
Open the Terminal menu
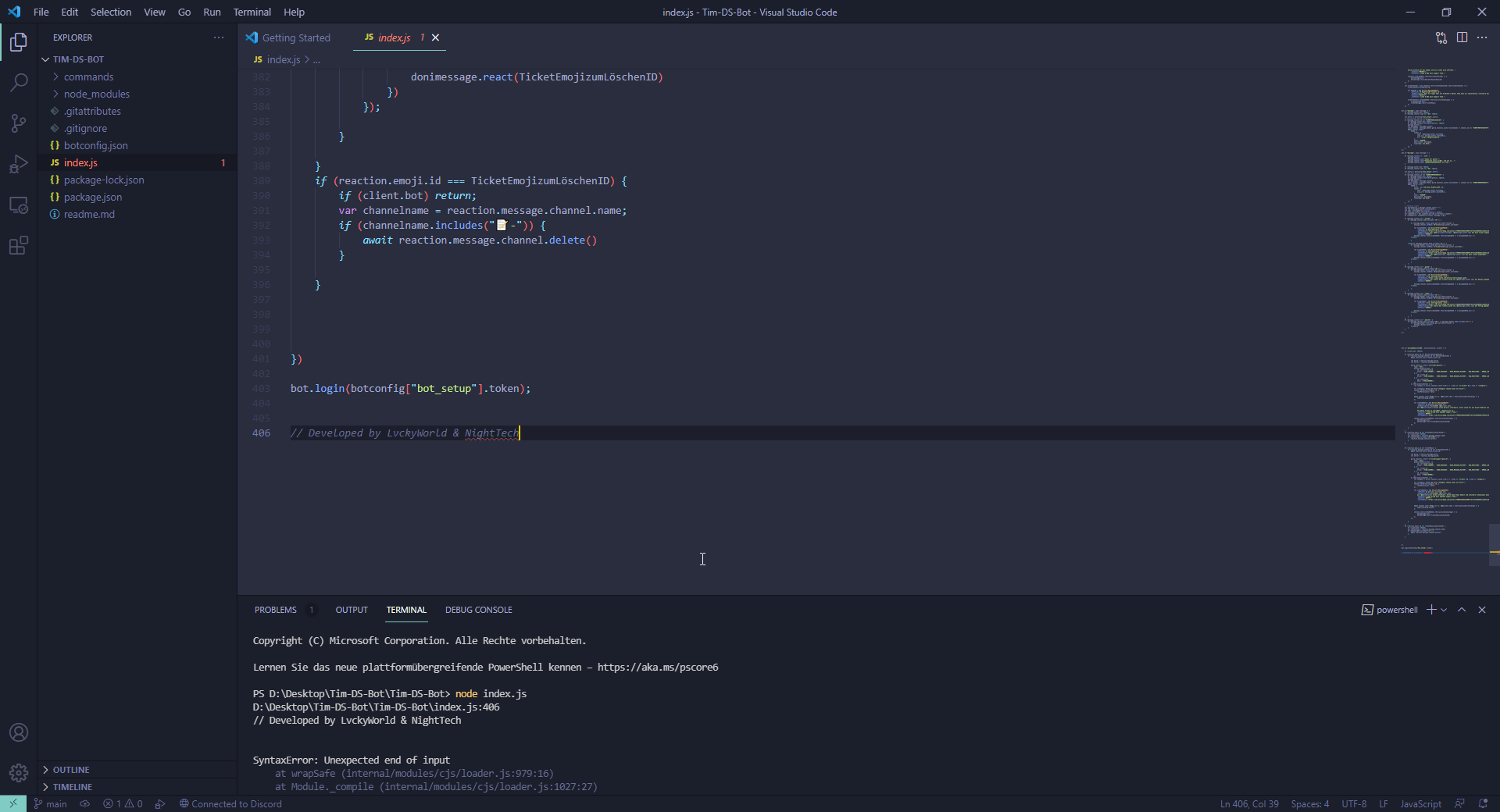pyautogui.click(x=252, y=12)
